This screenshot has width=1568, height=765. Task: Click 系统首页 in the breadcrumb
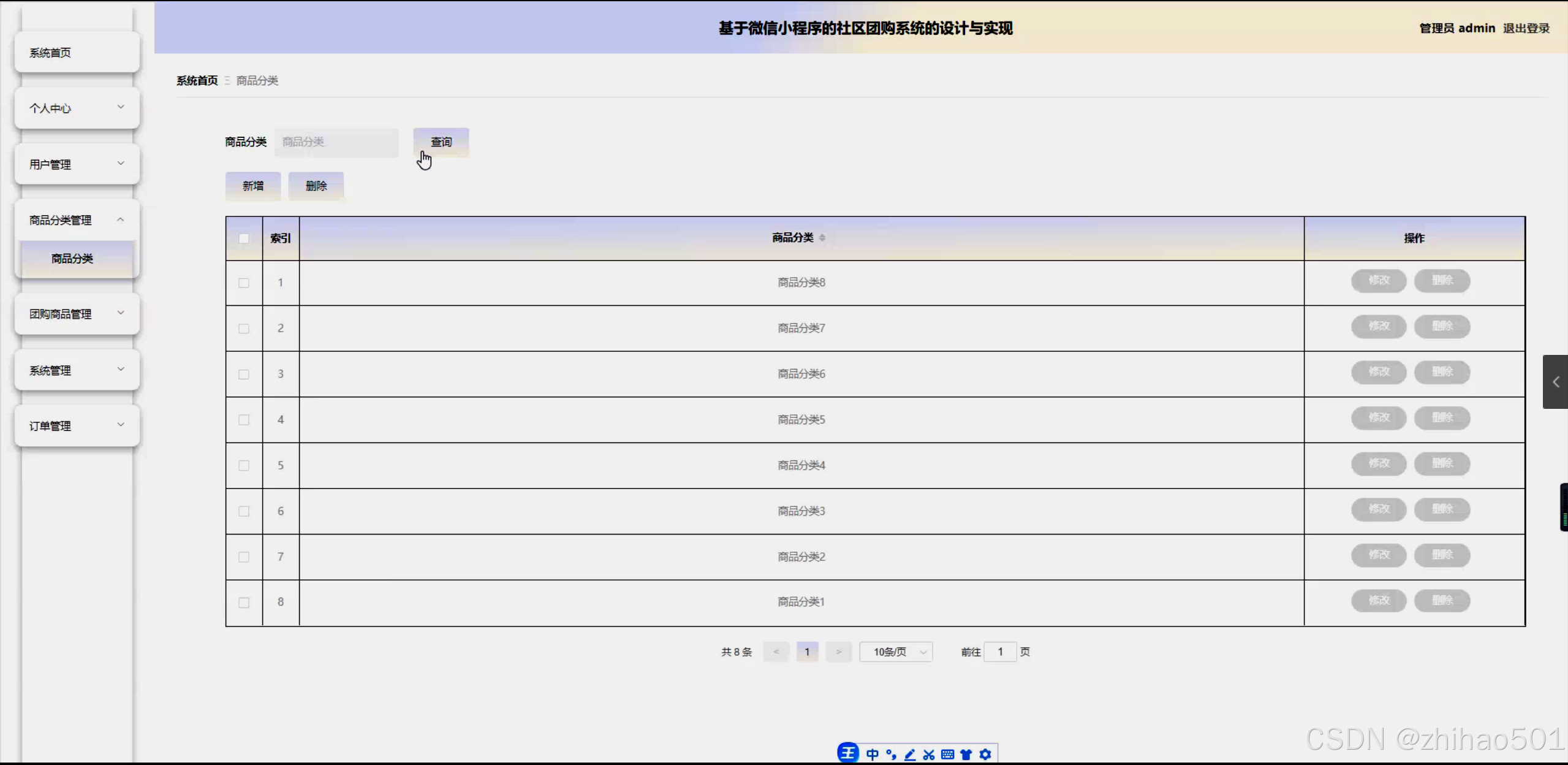pyautogui.click(x=195, y=80)
